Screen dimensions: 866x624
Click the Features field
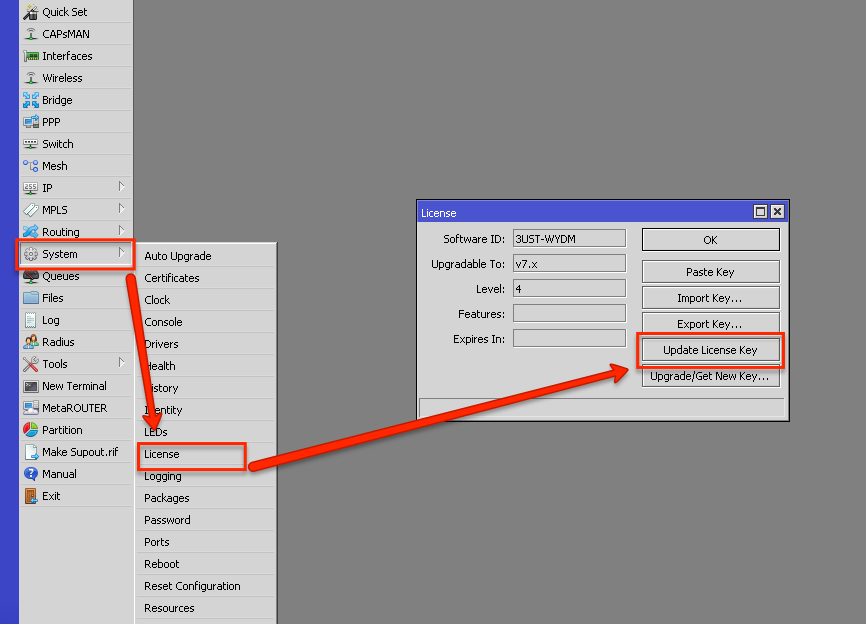coord(569,313)
